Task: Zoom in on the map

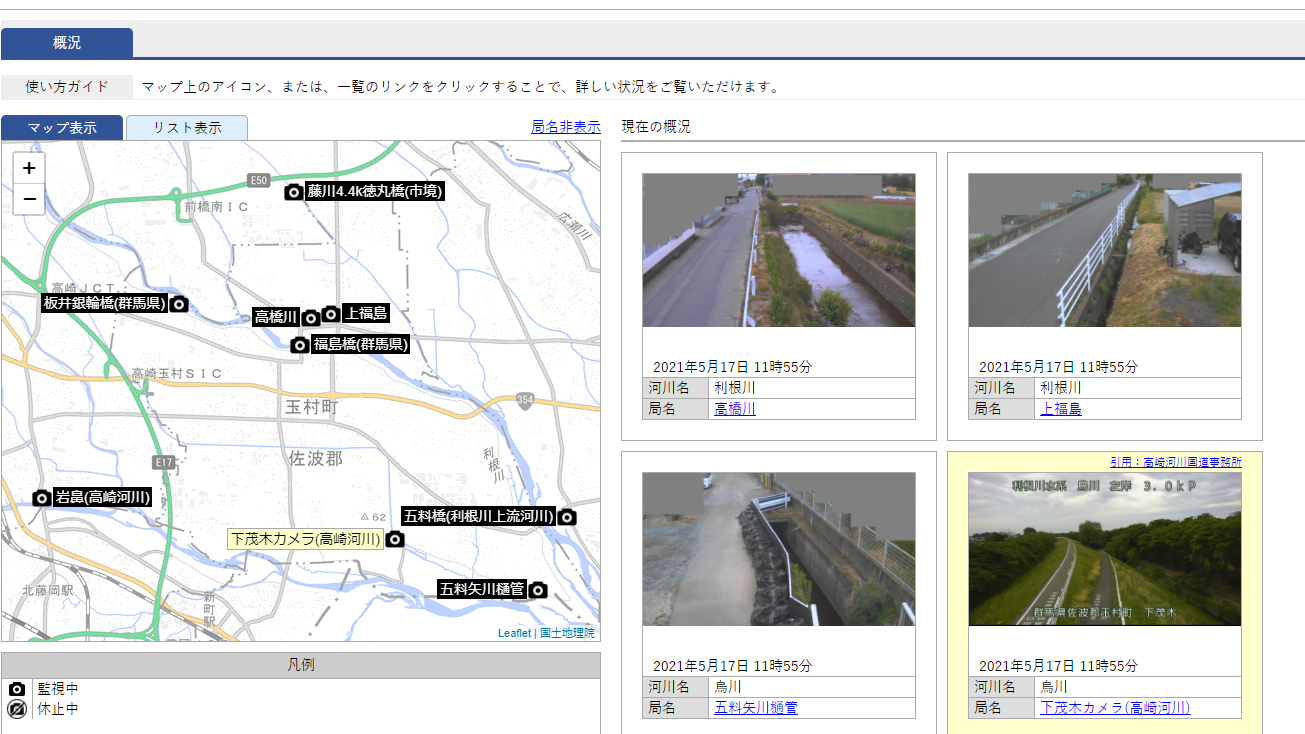Action: pyautogui.click(x=29, y=168)
